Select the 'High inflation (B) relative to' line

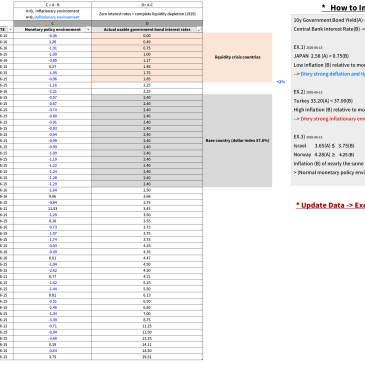pos(329,110)
